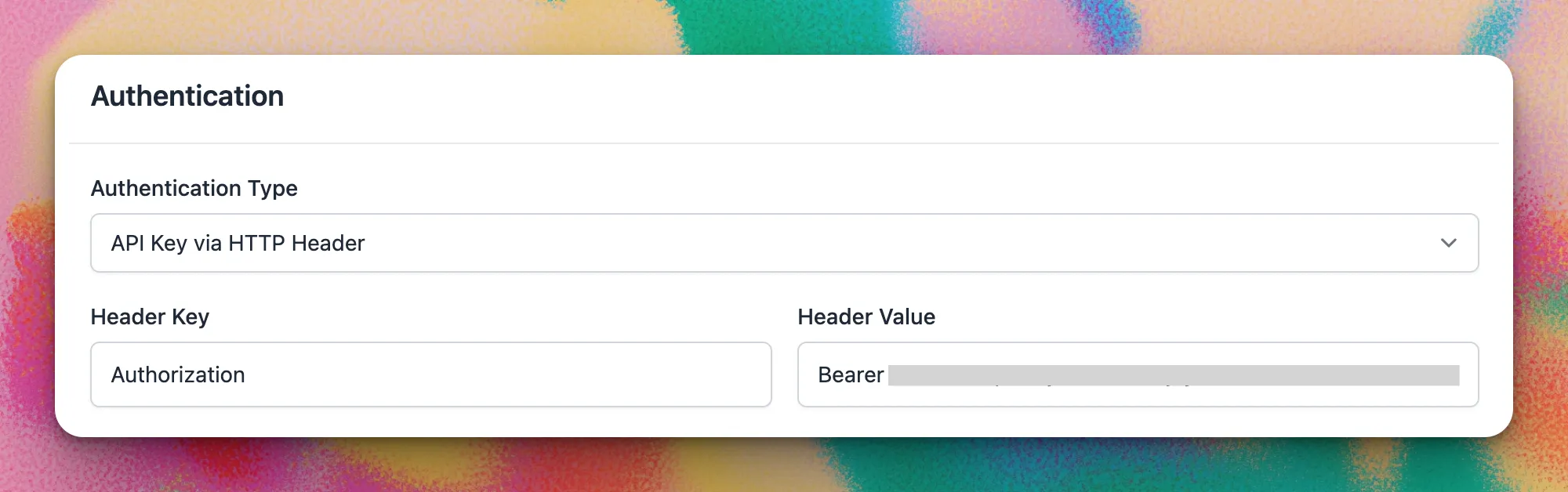
Task: Open the Authentication Type dropdown
Action: [784, 243]
